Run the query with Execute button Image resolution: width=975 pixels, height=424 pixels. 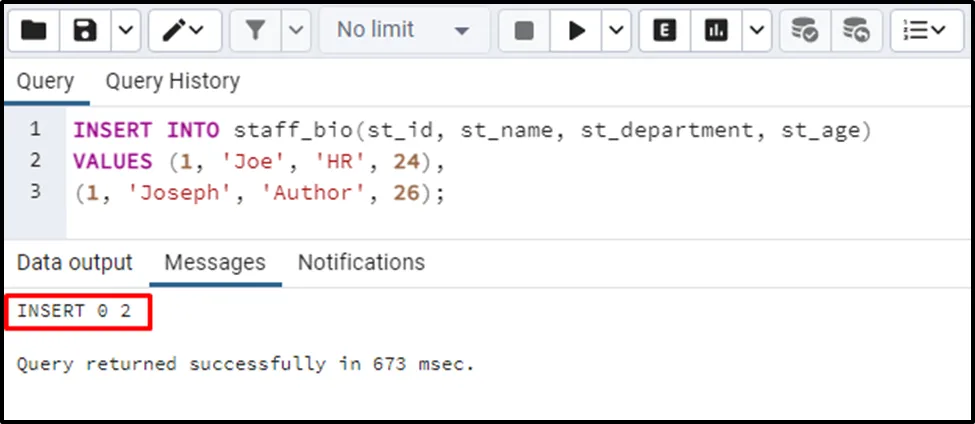576,31
